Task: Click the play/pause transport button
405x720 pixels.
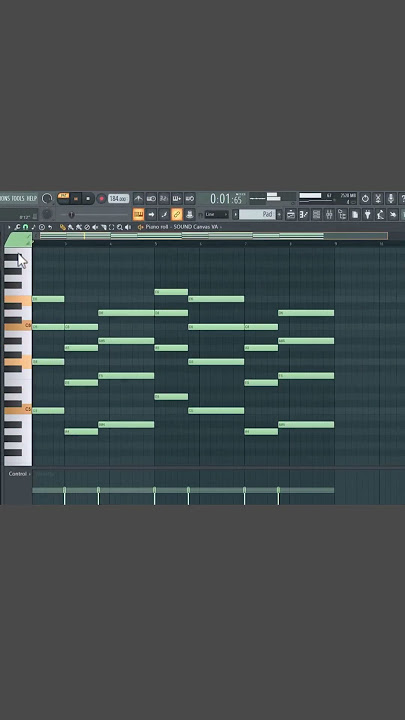Action: coord(76,199)
